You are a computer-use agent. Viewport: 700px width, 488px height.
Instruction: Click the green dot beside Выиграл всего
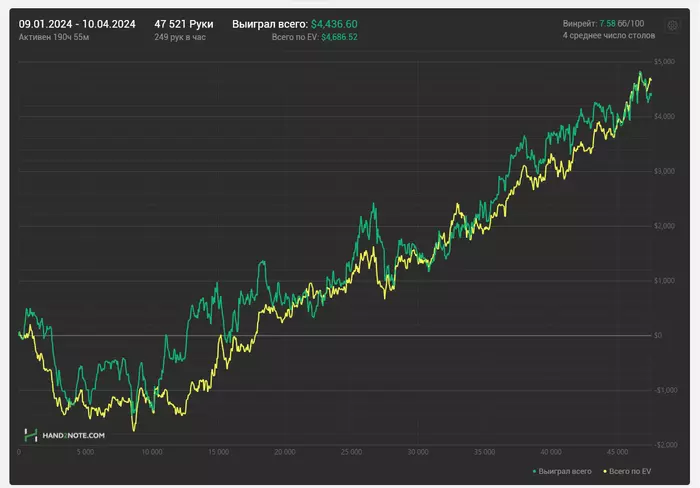[535, 469]
